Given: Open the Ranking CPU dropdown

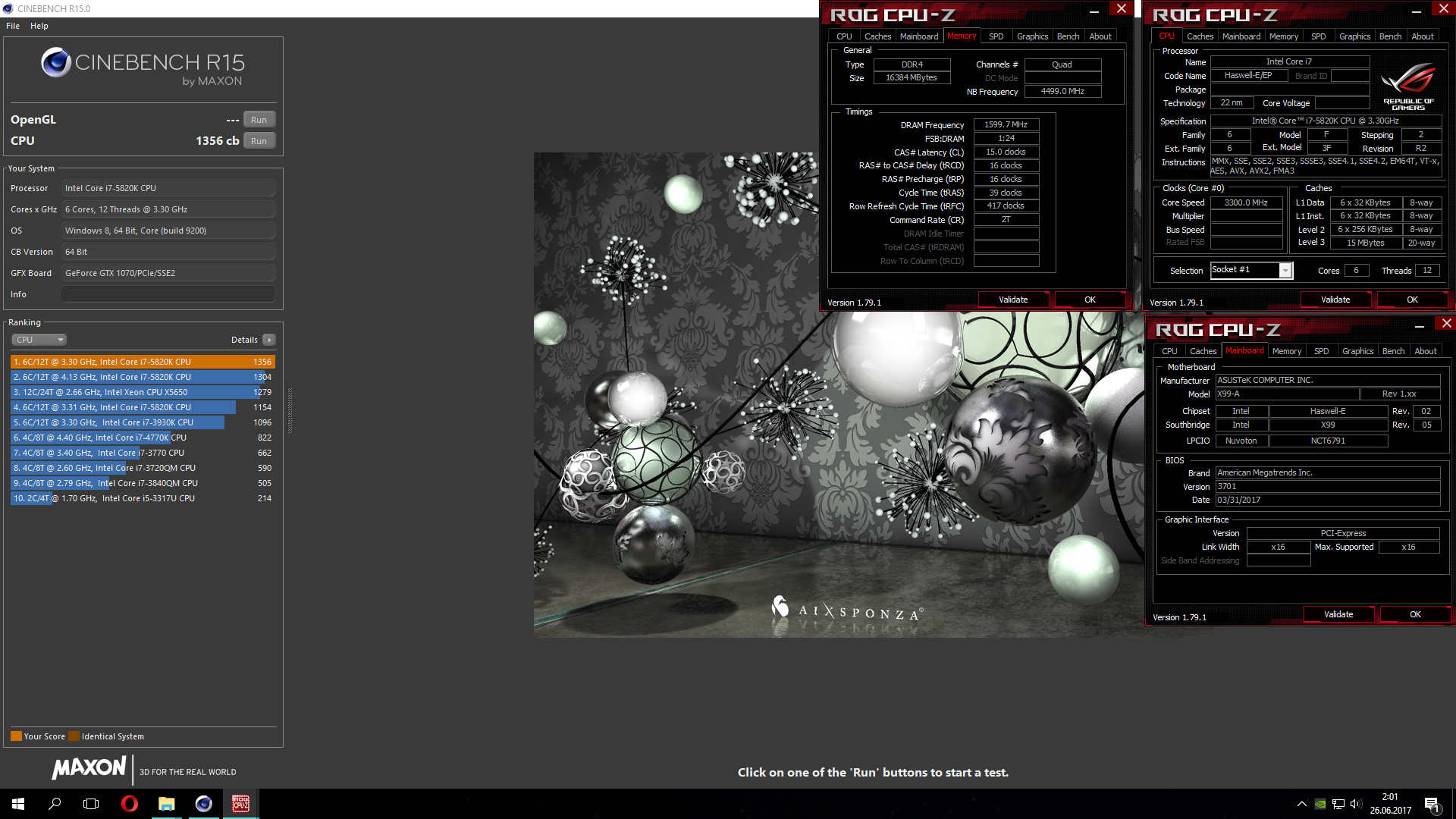Looking at the screenshot, I should (x=39, y=340).
